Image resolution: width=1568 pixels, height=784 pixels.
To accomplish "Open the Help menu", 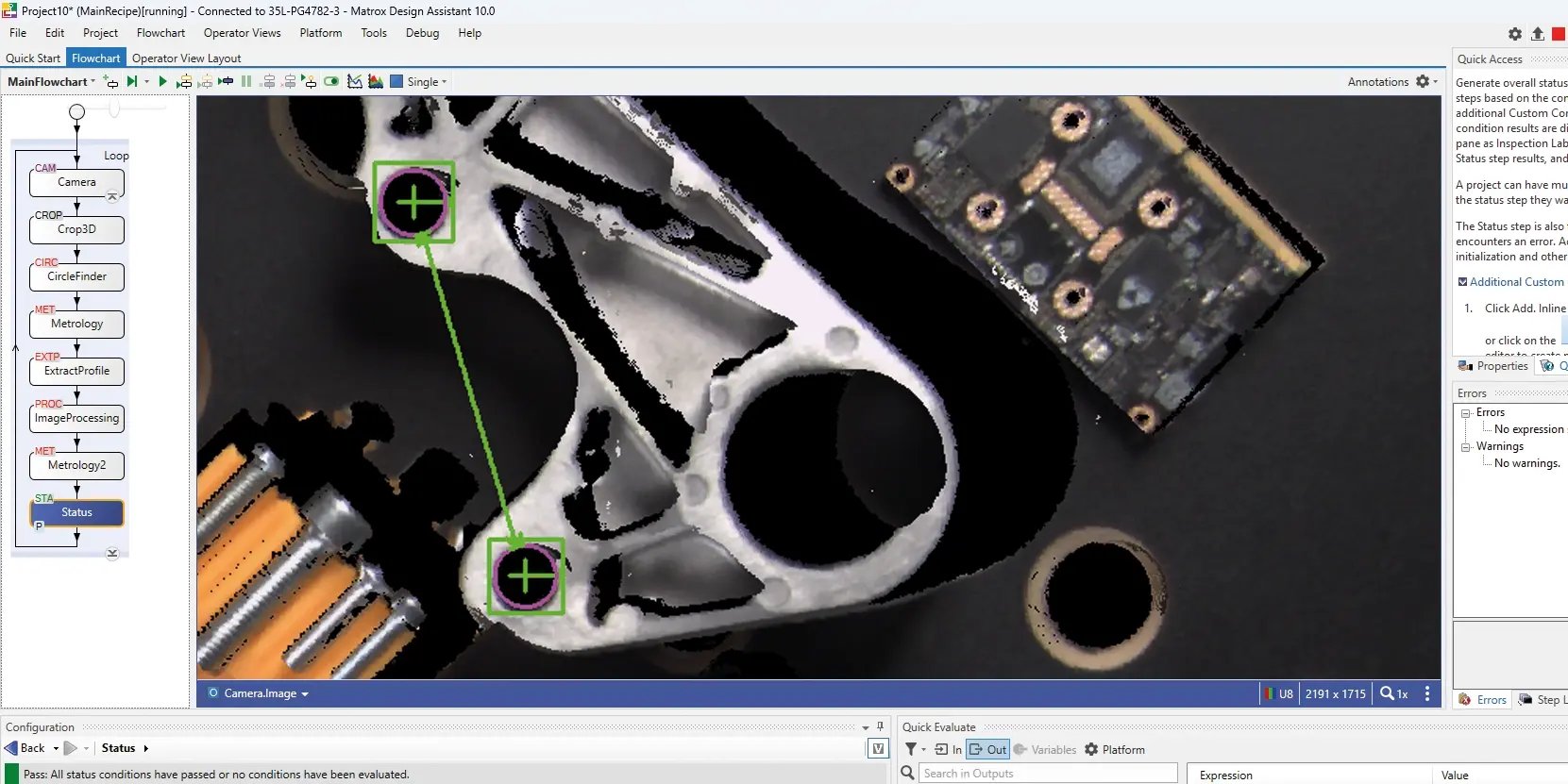I will (469, 33).
